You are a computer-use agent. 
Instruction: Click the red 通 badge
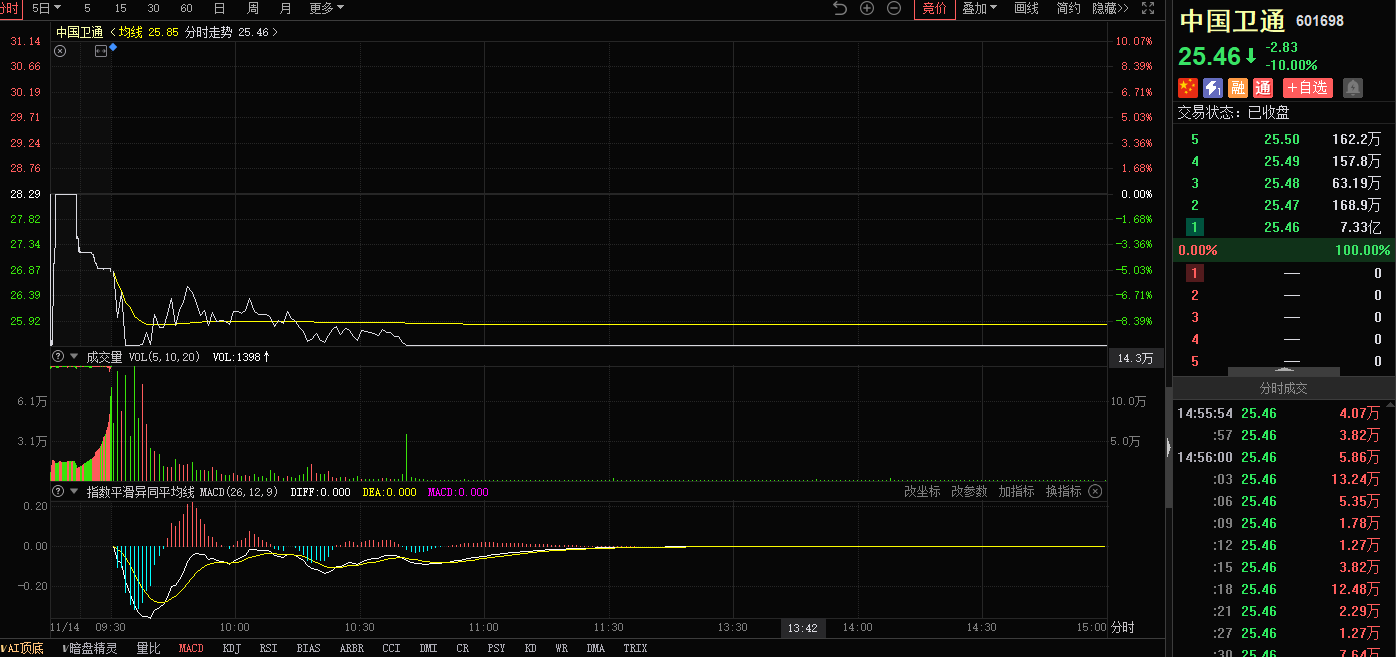point(1263,87)
